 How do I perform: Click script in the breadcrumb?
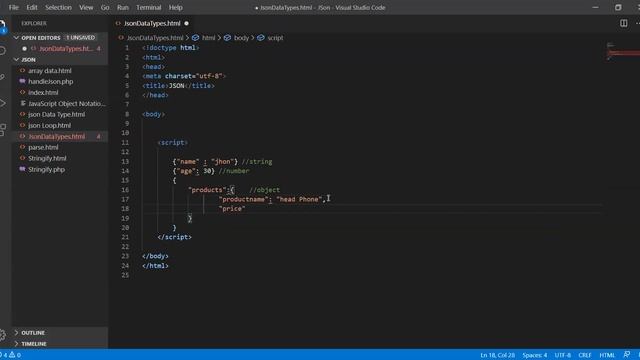[275, 38]
